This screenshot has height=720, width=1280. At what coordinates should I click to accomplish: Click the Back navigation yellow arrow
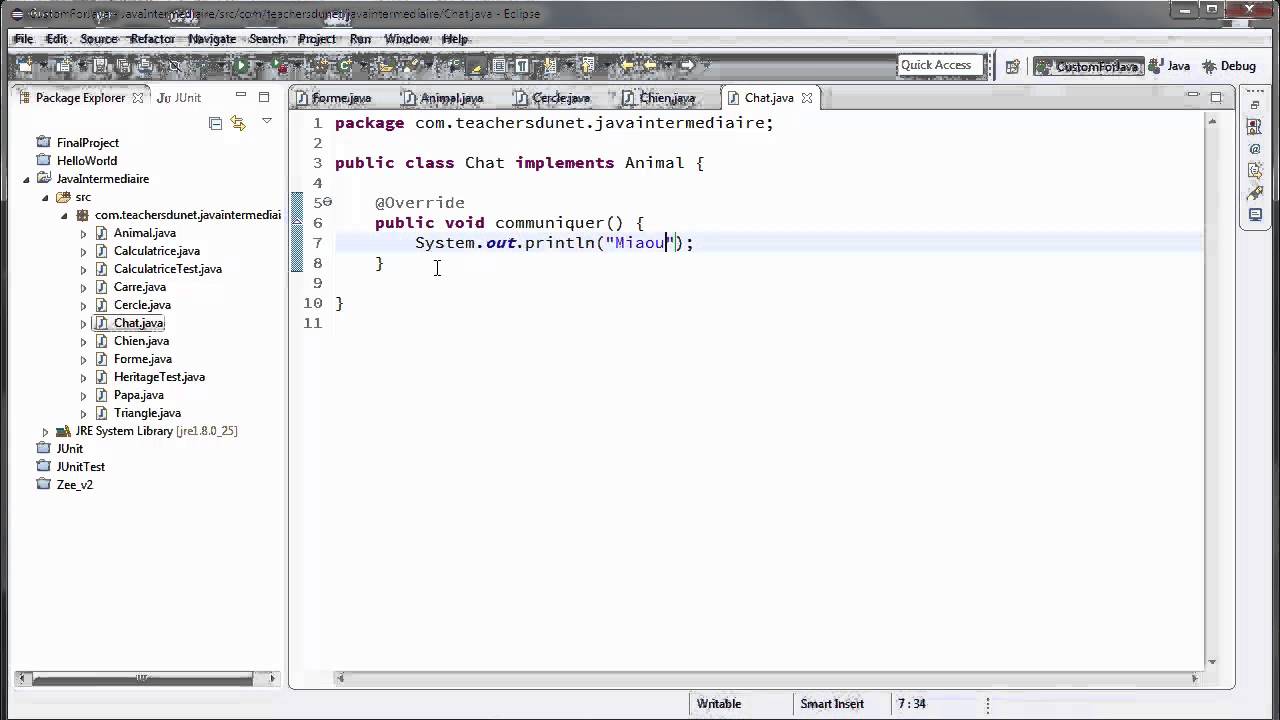(x=650, y=66)
